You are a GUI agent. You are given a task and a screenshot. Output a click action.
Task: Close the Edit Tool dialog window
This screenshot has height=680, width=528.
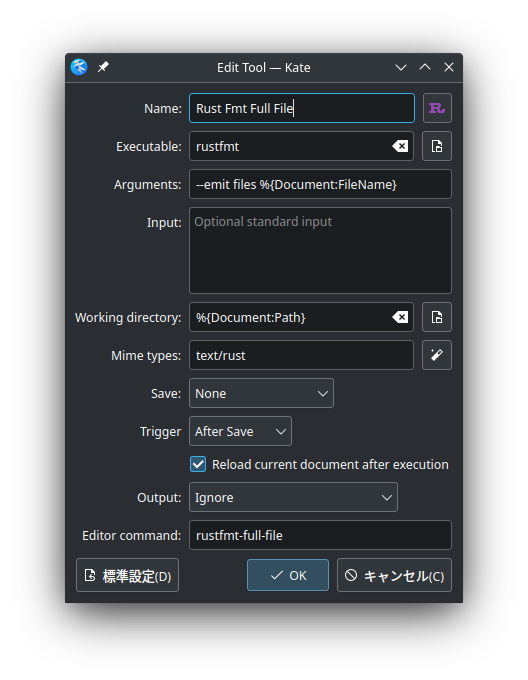pos(449,67)
